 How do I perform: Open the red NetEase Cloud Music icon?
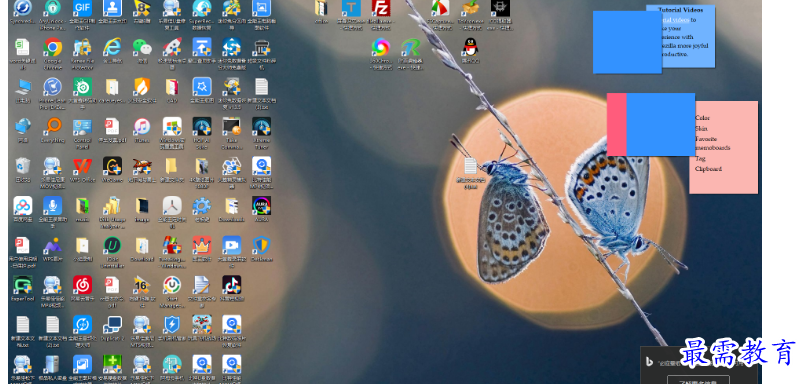tap(82, 285)
